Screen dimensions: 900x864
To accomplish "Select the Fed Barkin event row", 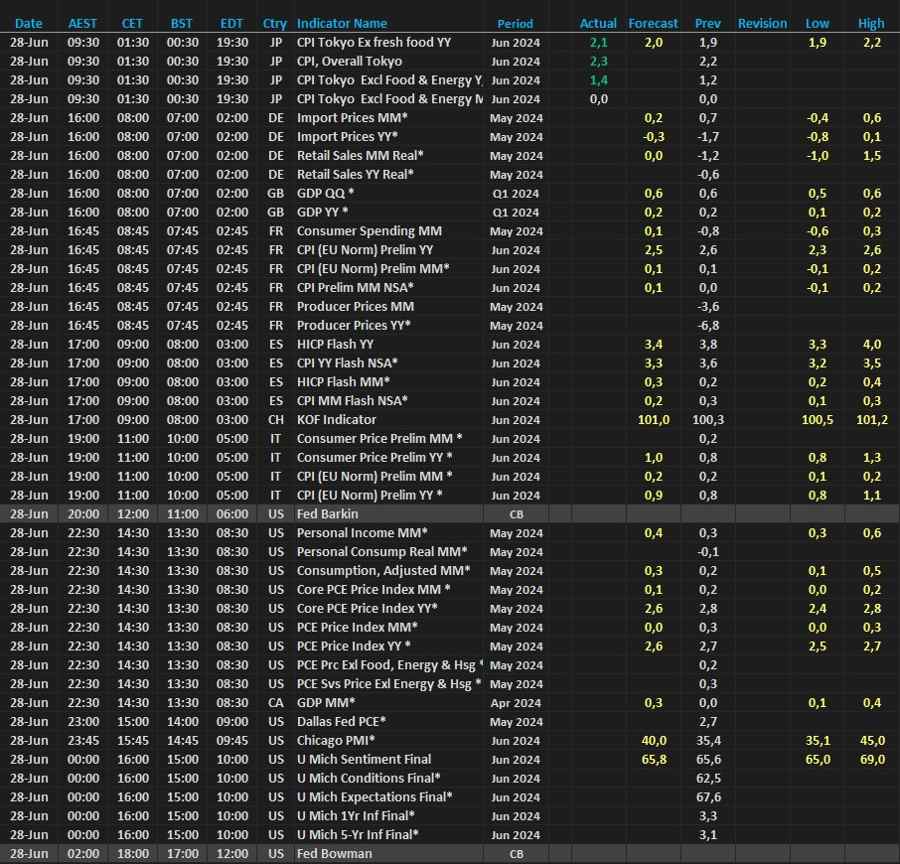I will (x=450, y=514).
